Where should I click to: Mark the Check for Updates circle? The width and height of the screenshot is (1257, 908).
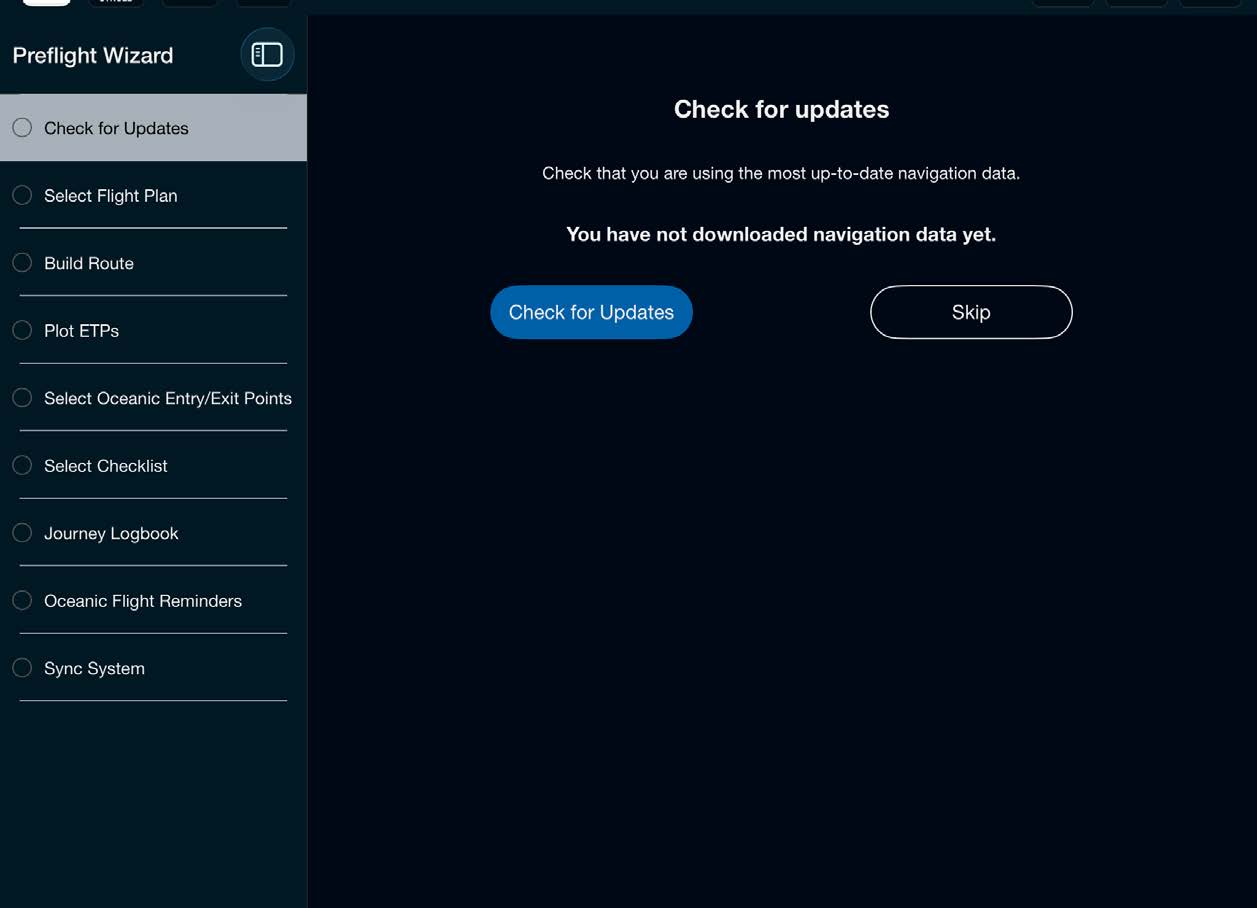point(22,128)
